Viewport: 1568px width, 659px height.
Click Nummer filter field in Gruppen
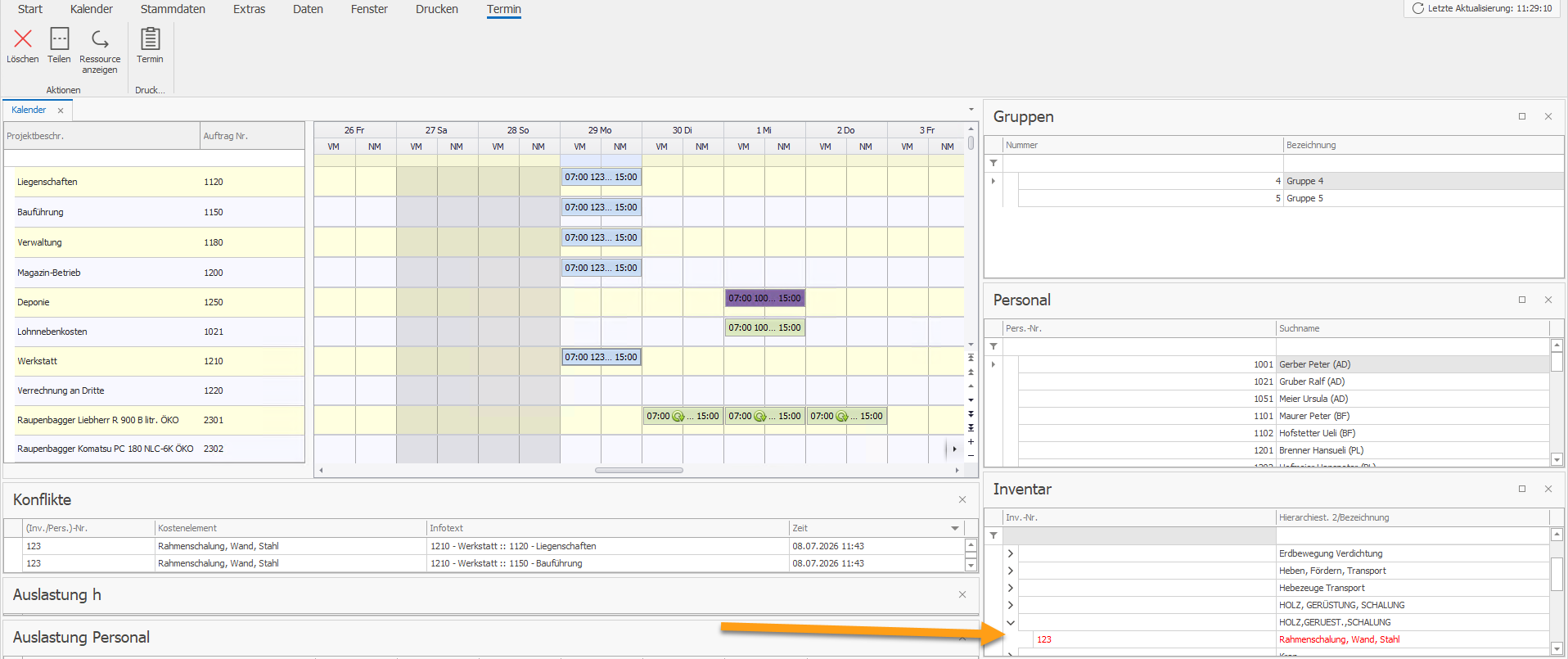coord(1142,163)
